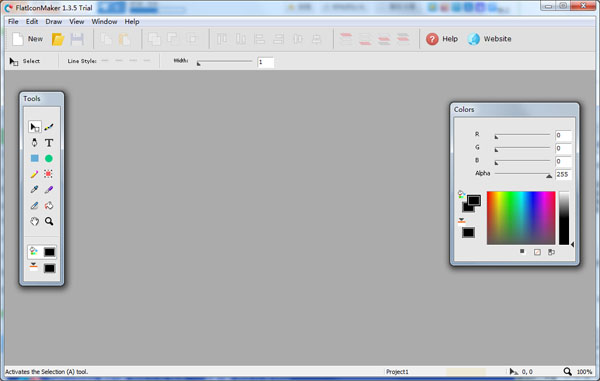Choose the green Ellipse shape tool

pyautogui.click(x=49, y=158)
